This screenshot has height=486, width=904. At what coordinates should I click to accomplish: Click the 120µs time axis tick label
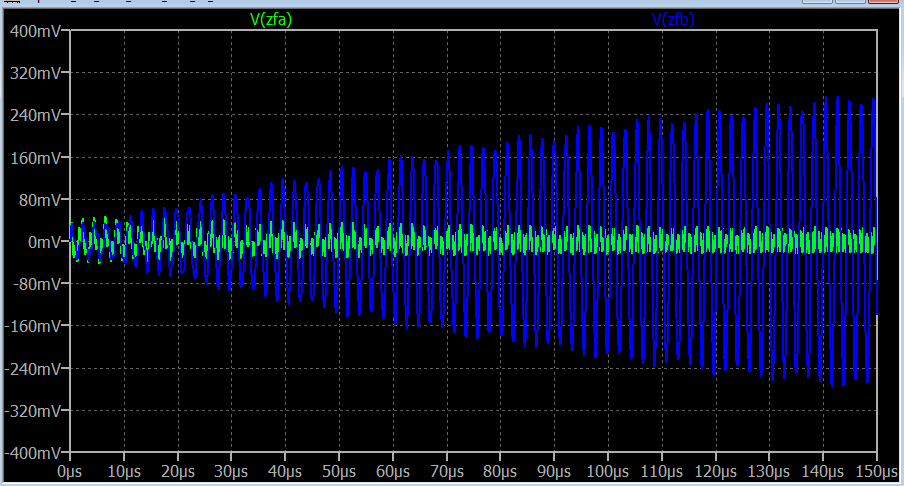click(716, 470)
